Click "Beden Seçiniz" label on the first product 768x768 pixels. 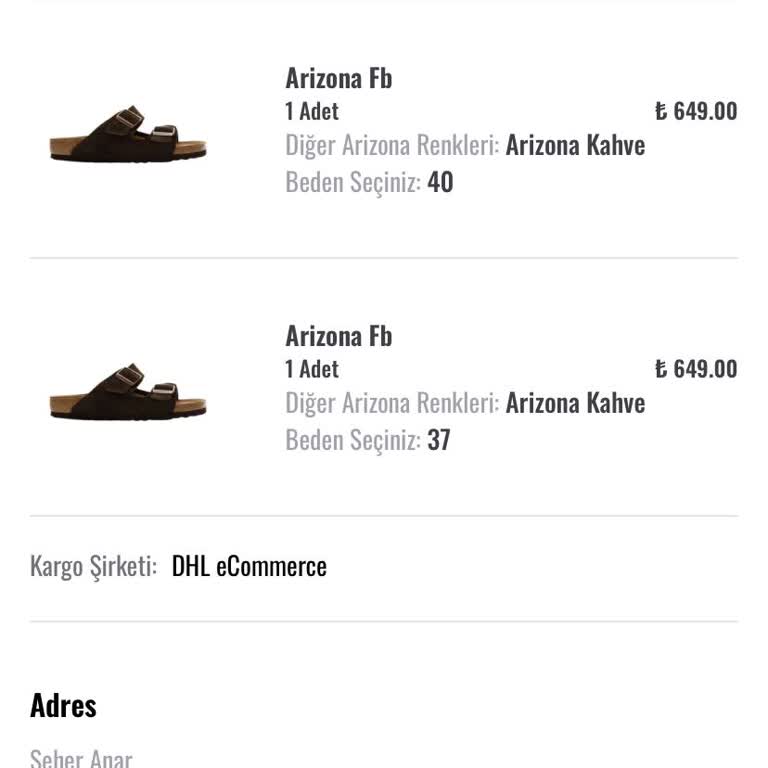353,183
